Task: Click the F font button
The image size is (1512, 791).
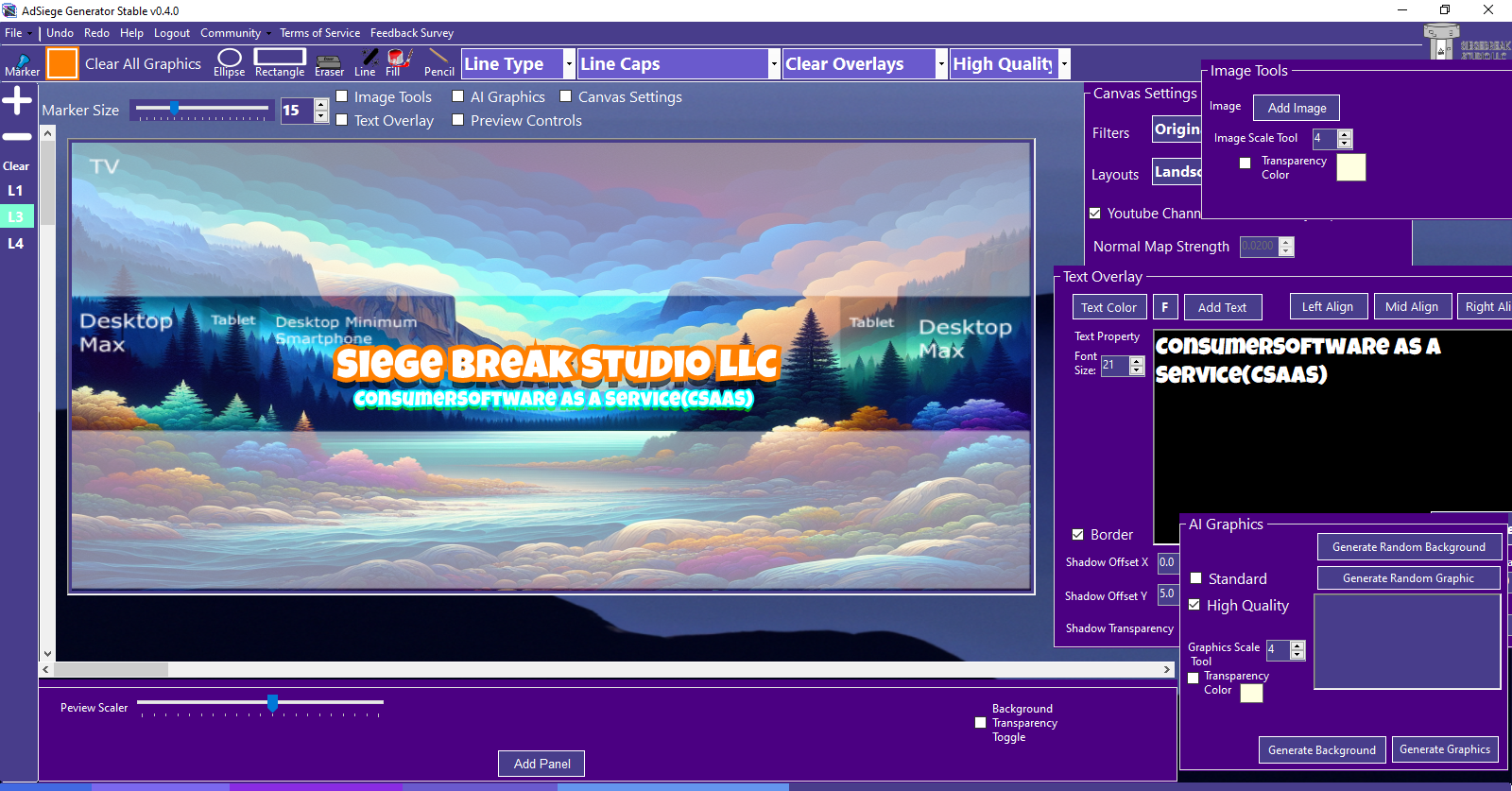Action: (1165, 307)
